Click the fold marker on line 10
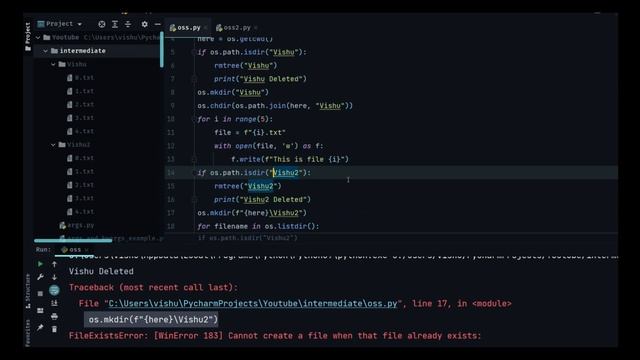Viewport: 640px width, 360px height. 194,119
